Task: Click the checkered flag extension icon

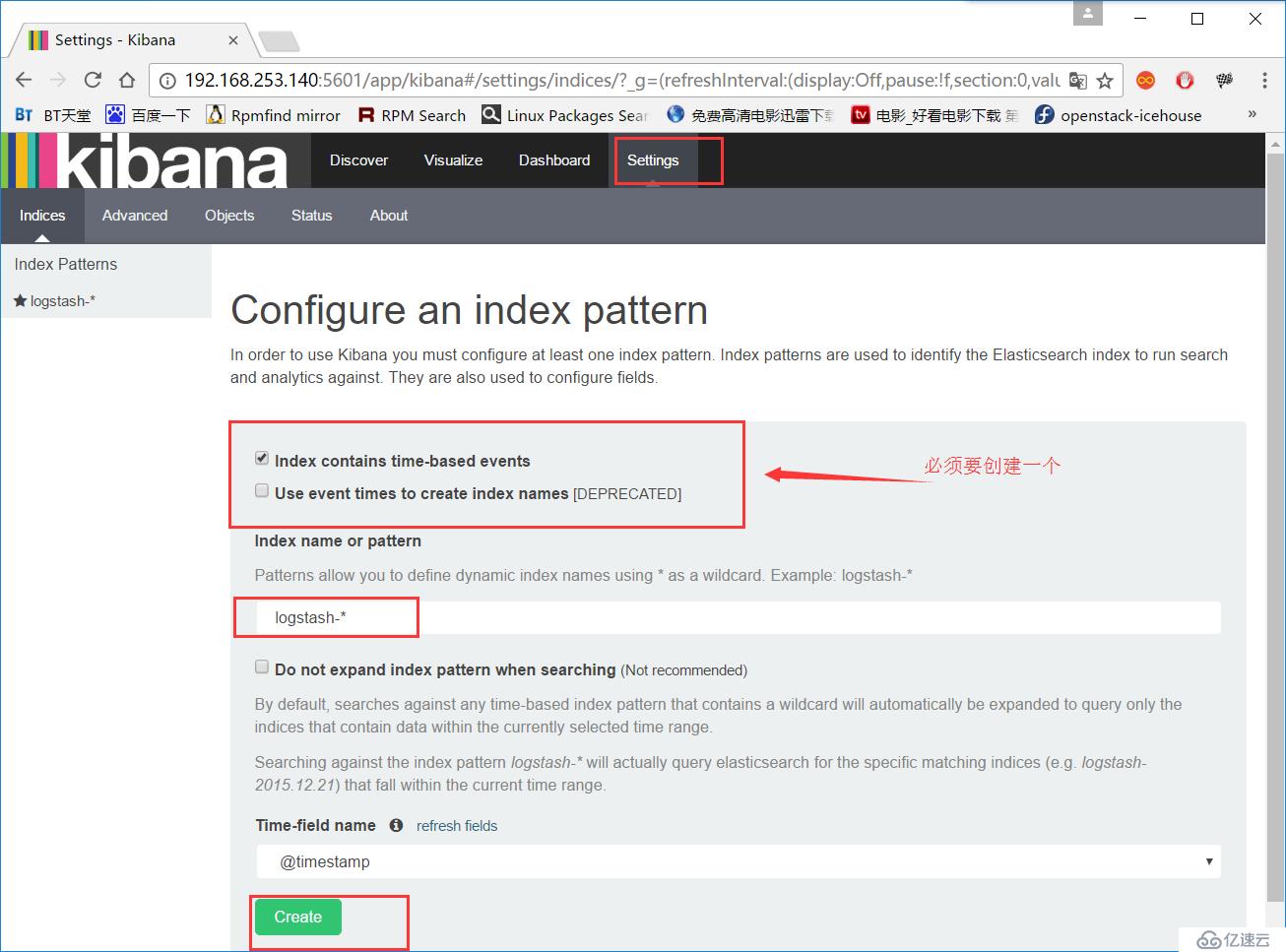Action: click(1224, 80)
